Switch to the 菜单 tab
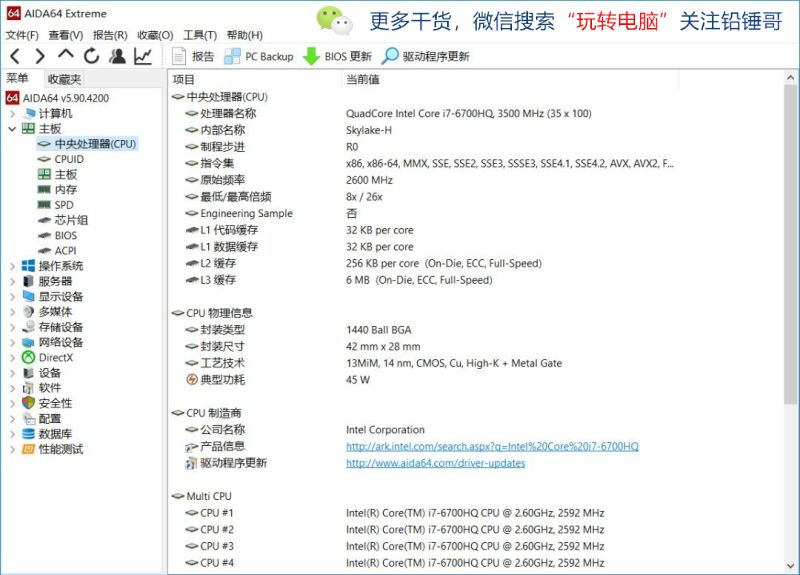The image size is (800, 575). click(x=17, y=78)
